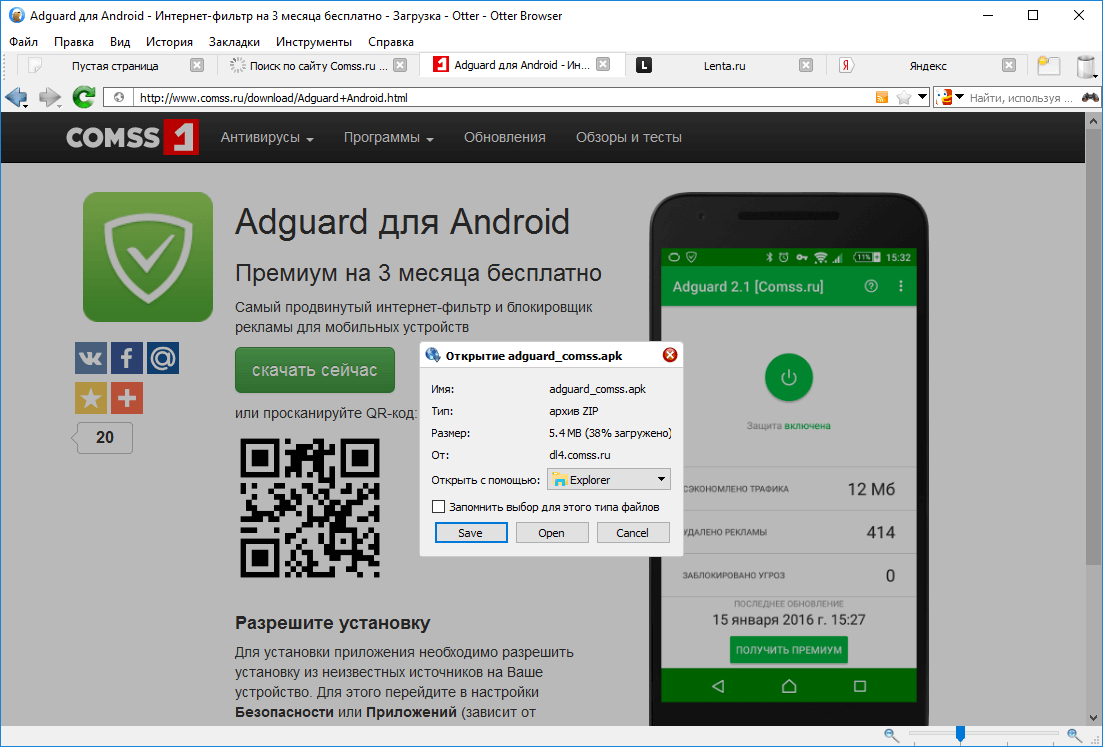
Task: Click Cancel in the download dialog
Action: [632, 532]
